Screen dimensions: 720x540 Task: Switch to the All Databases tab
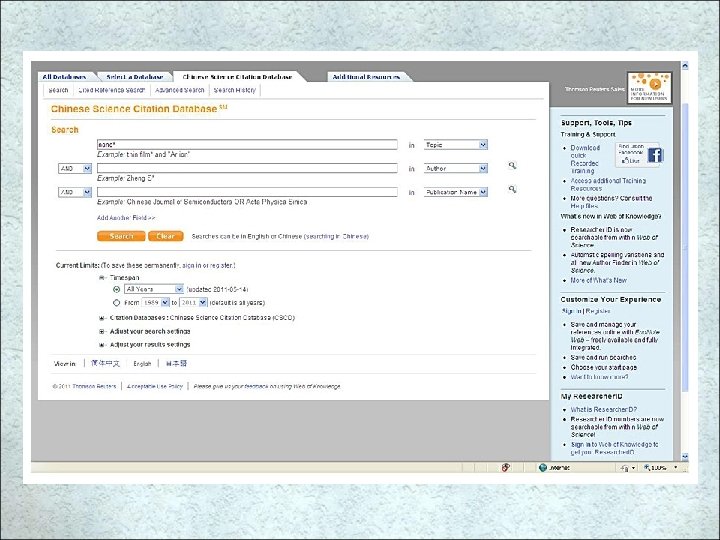[64, 77]
